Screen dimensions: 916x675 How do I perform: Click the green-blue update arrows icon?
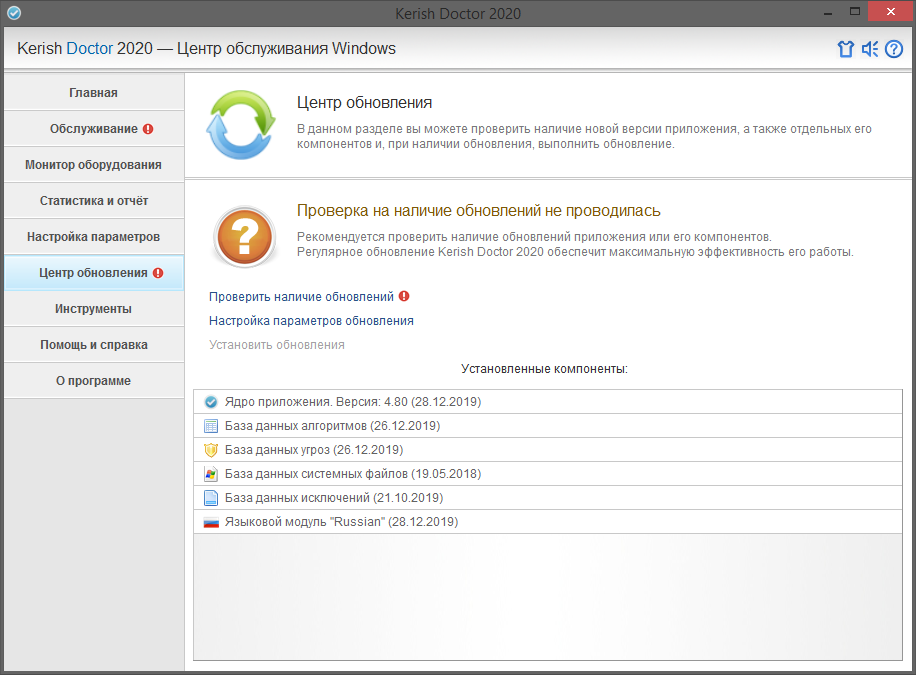pos(240,125)
